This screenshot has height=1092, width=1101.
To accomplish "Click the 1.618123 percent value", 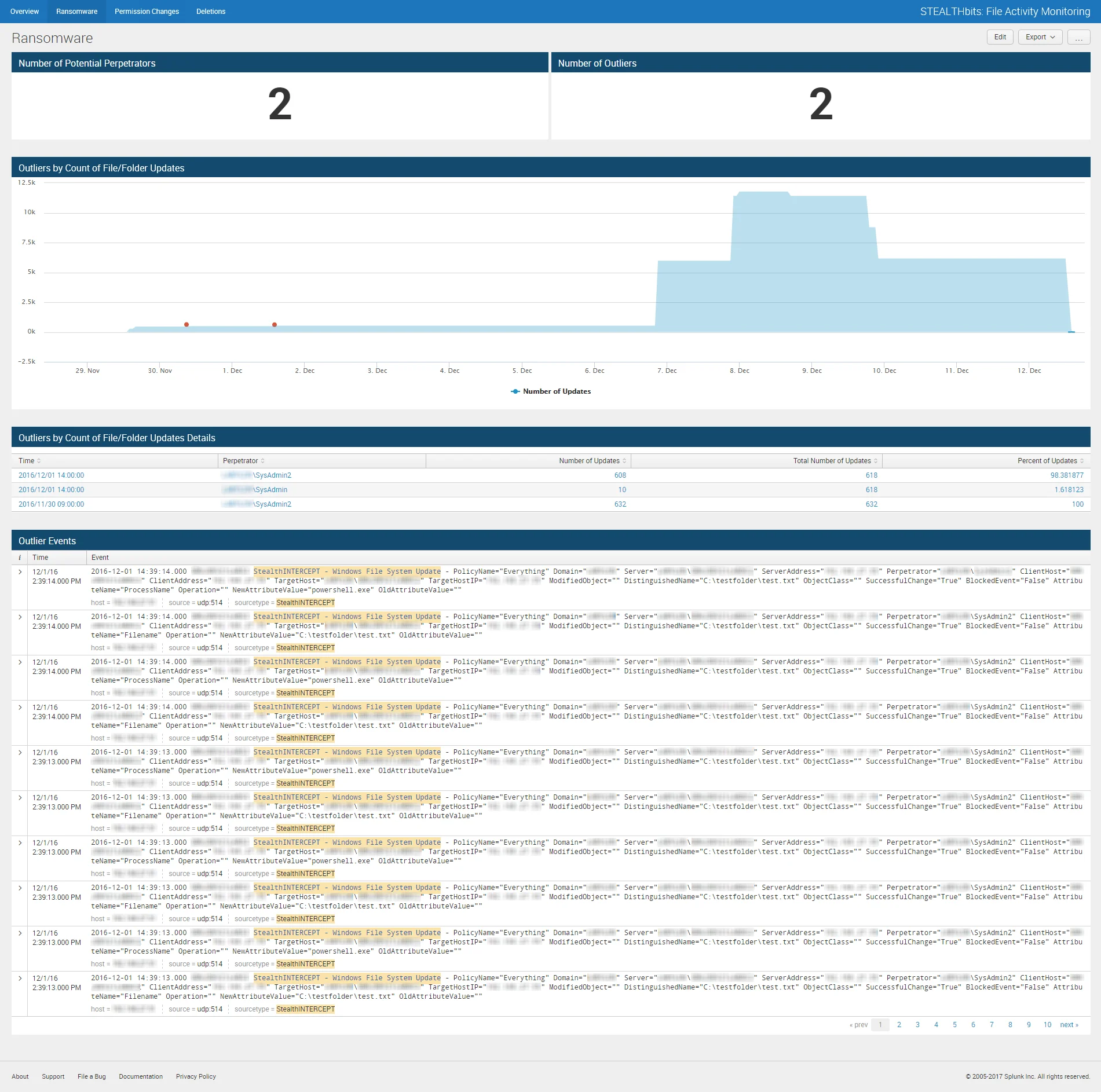I will click(1069, 490).
